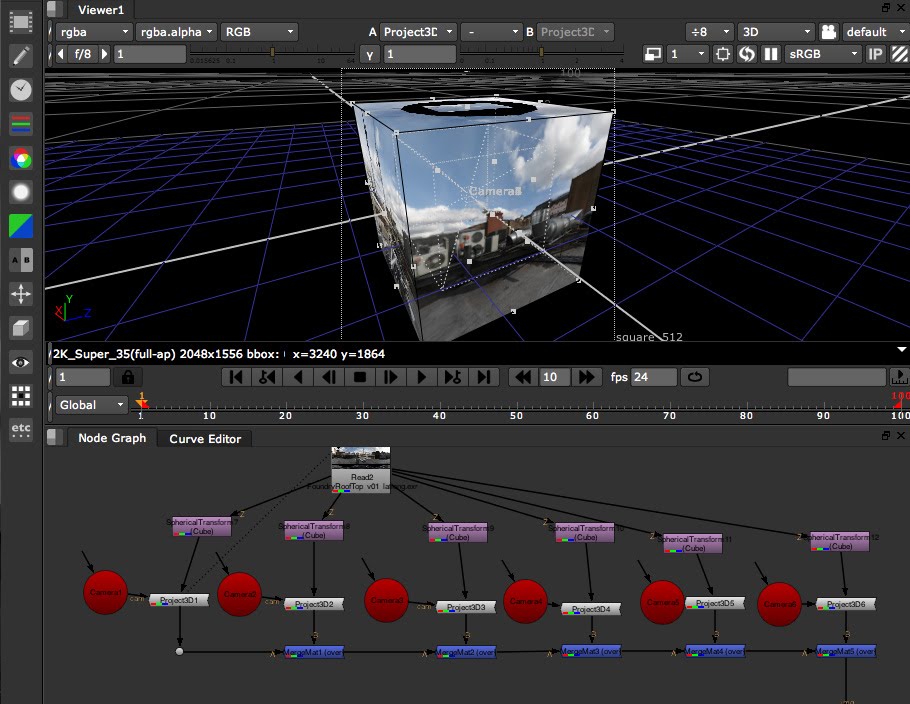The width and height of the screenshot is (910, 704).
Task: Open the Transform nodes menu (four-arrow icon)
Action: coord(21,294)
